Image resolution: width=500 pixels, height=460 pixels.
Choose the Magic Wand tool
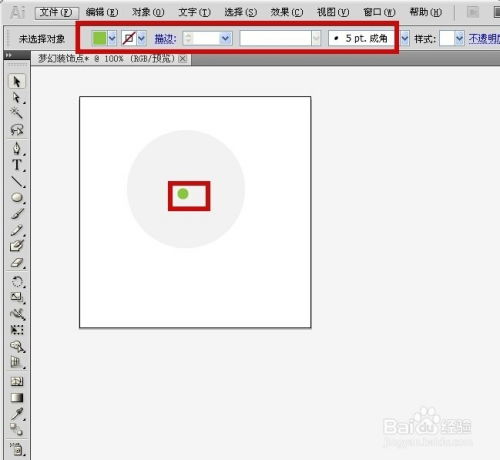click(x=16, y=113)
